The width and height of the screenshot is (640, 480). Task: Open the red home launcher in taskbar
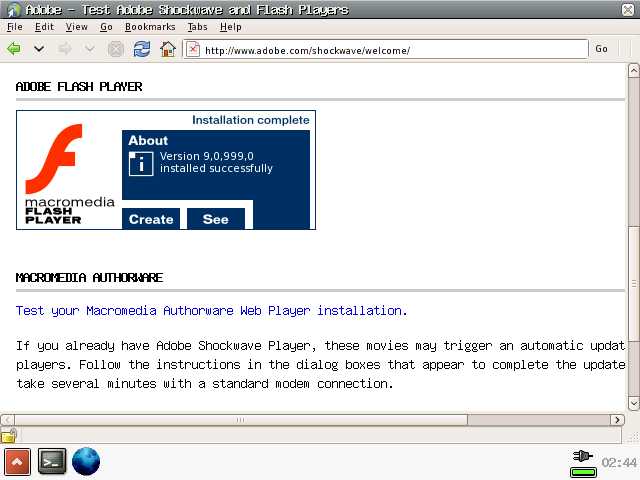[17, 462]
